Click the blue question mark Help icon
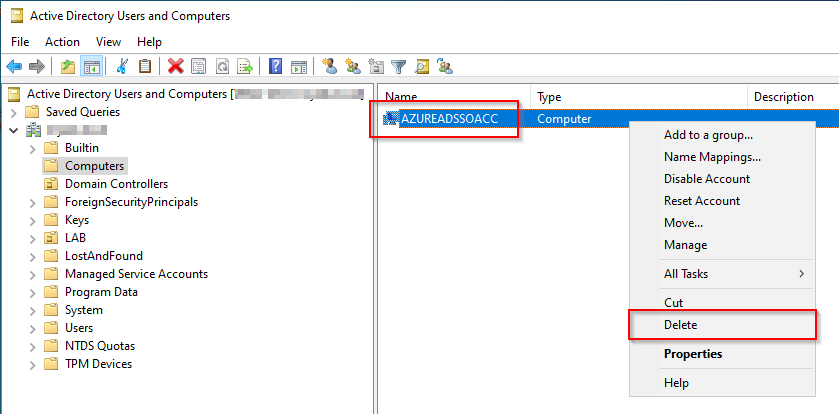The width and height of the screenshot is (839, 414). click(275, 66)
